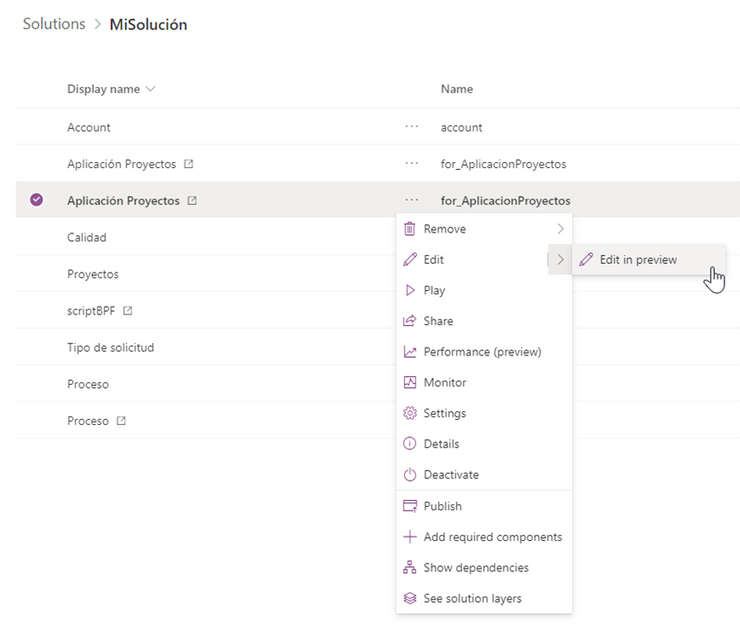Expand the Edit submenu arrow
The image size is (740, 628).
click(560, 260)
